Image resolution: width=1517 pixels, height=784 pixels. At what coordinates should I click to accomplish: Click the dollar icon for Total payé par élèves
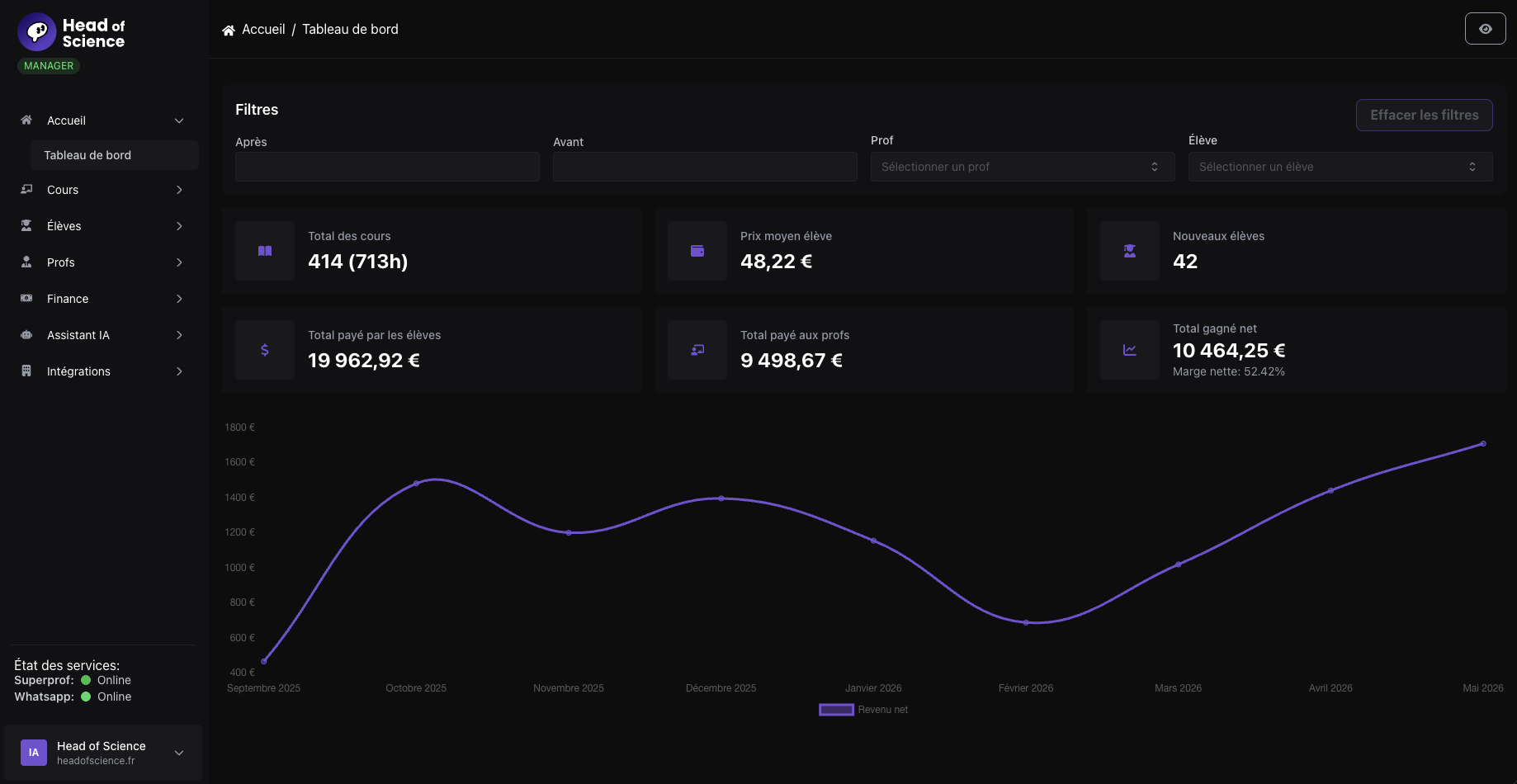click(x=265, y=350)
